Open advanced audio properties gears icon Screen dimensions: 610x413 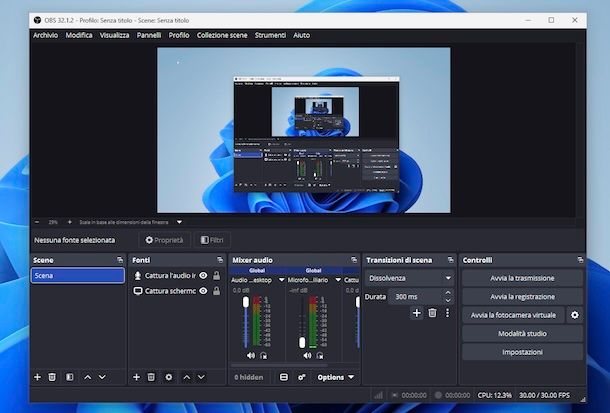(301, 377)
